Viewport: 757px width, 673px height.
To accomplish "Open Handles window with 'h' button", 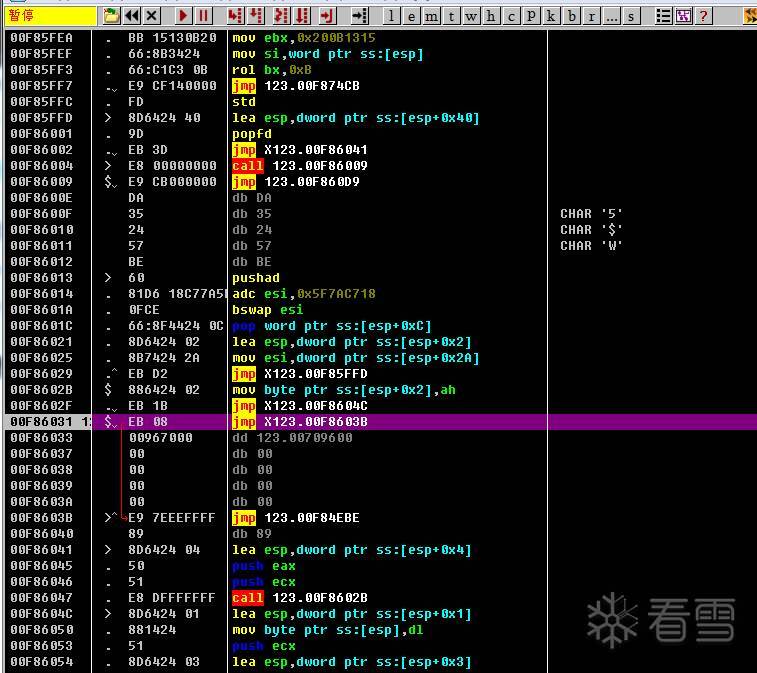I will coord(491,16).
